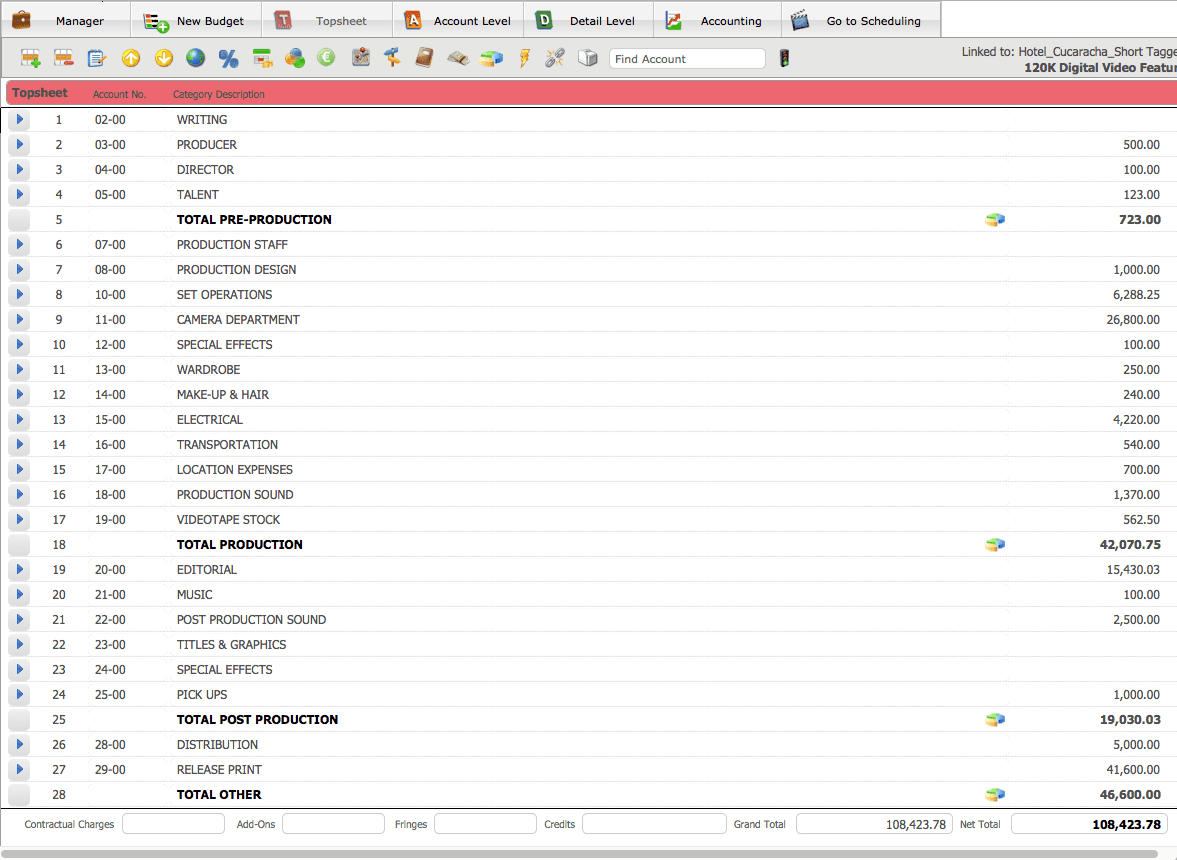The width and height of the screenshot is (1177, 860).
Task: Click the Find Account search field
Action: [x=687, y=59]
